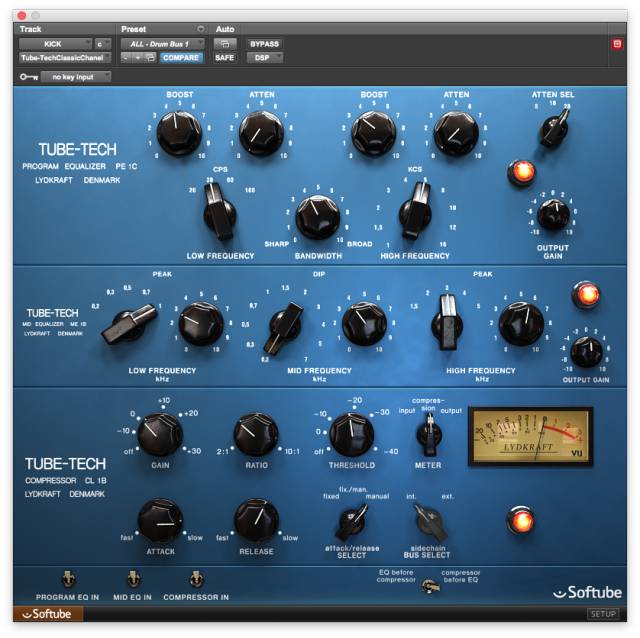640x638 pixels.
Task: Click the PE 1C low ATTEN knob
Action: click(261, 133)
